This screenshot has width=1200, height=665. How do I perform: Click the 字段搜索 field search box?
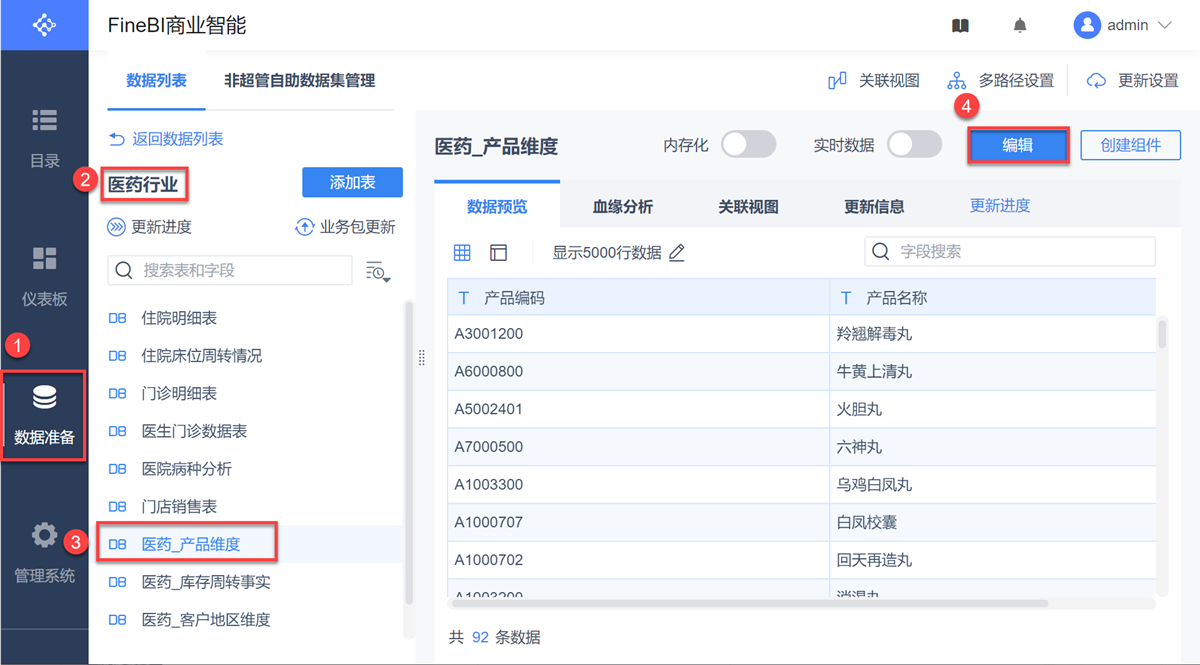[1010, 252]
